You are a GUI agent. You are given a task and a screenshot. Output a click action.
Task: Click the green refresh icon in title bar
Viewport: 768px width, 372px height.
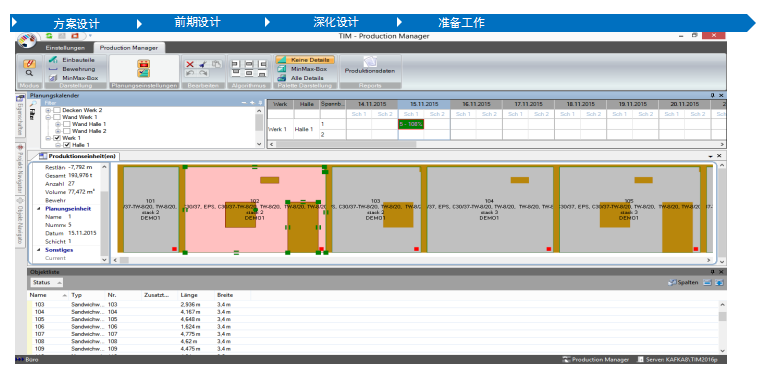[x=49, y=36]
